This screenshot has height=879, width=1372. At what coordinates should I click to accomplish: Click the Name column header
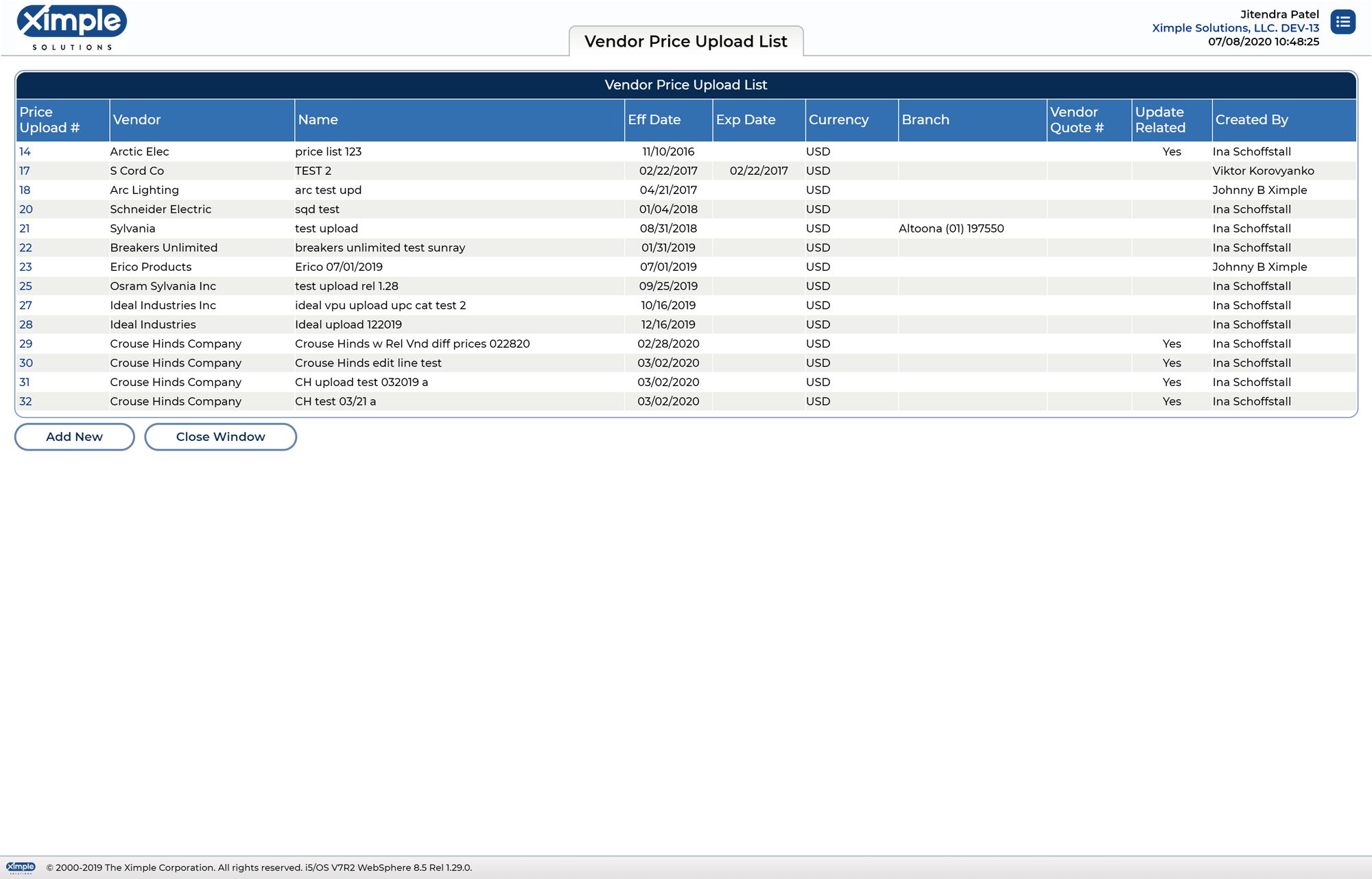[460, 120]
